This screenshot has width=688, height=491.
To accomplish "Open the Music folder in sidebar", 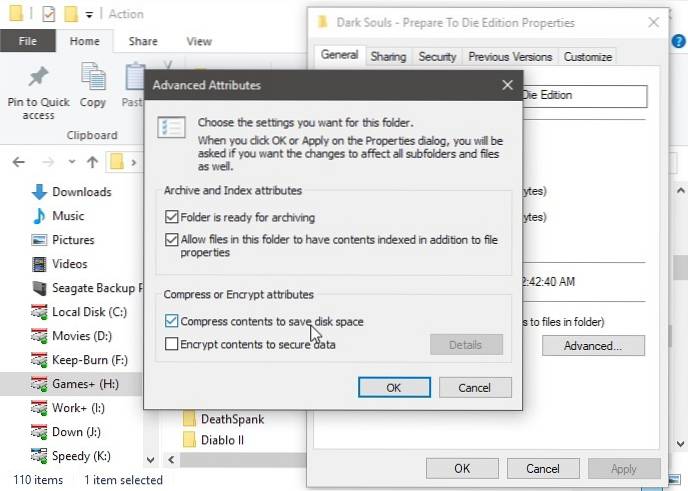I will click(x=68, y=216).
